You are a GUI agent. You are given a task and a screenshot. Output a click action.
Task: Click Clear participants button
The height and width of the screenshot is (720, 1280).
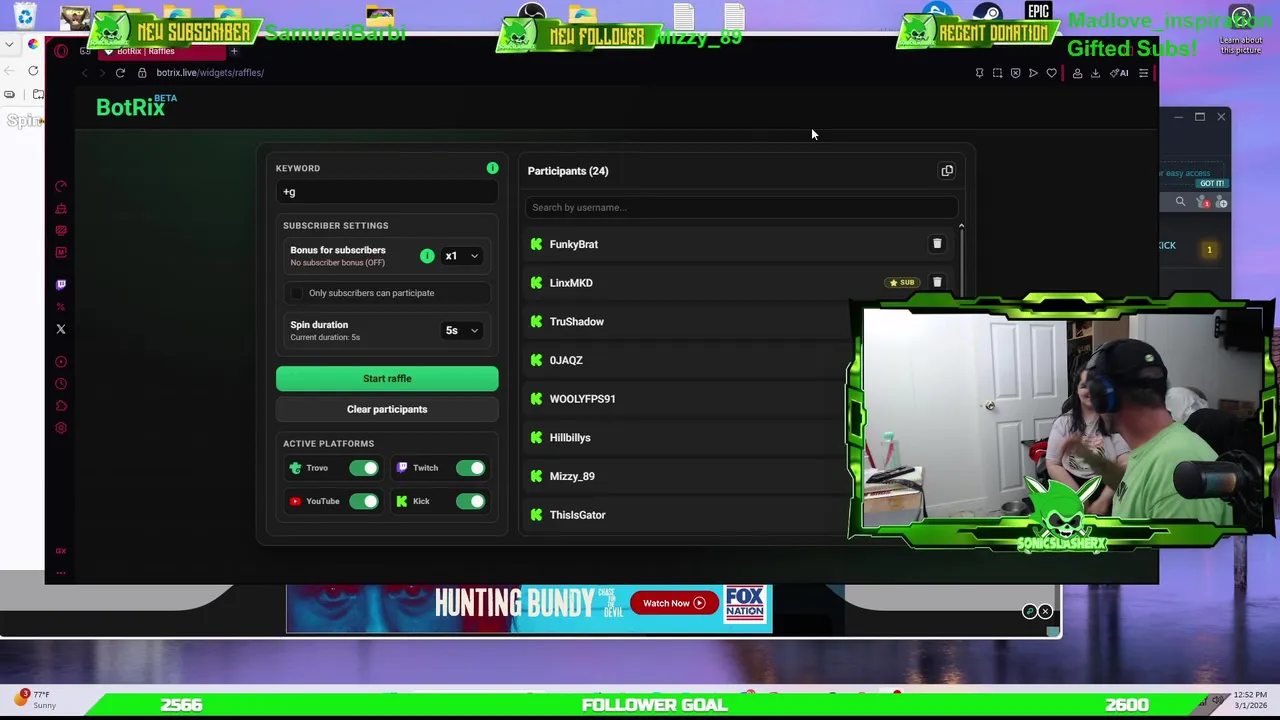[x=387, y=409]
